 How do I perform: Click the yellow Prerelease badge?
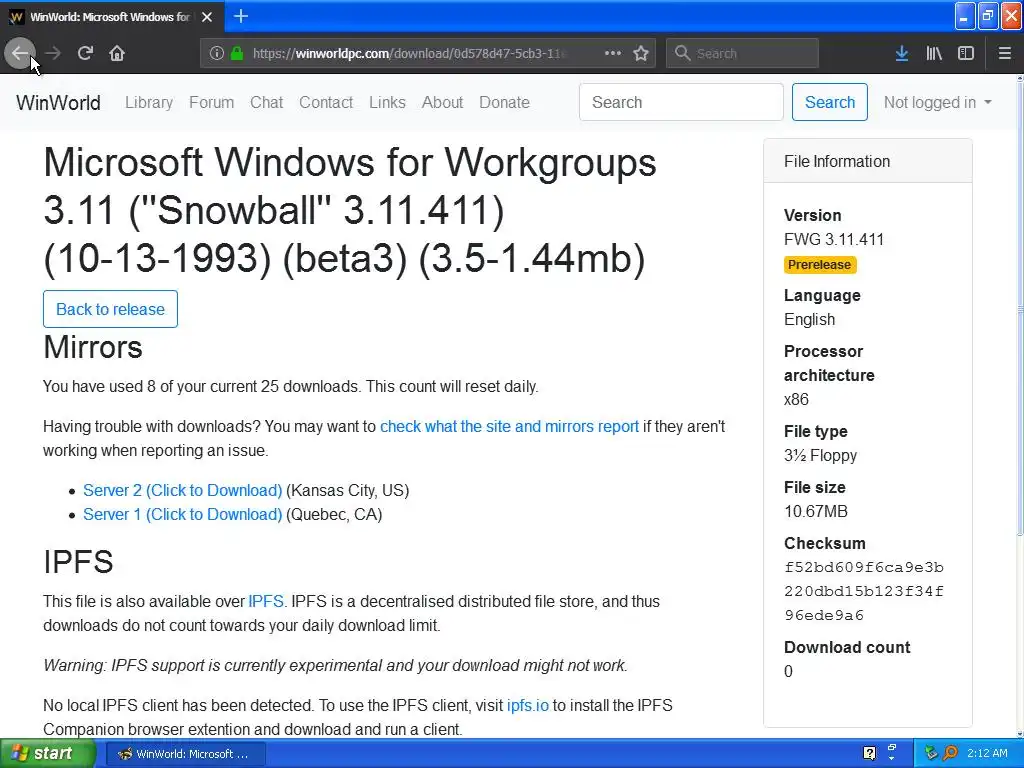tap(820, 264)
